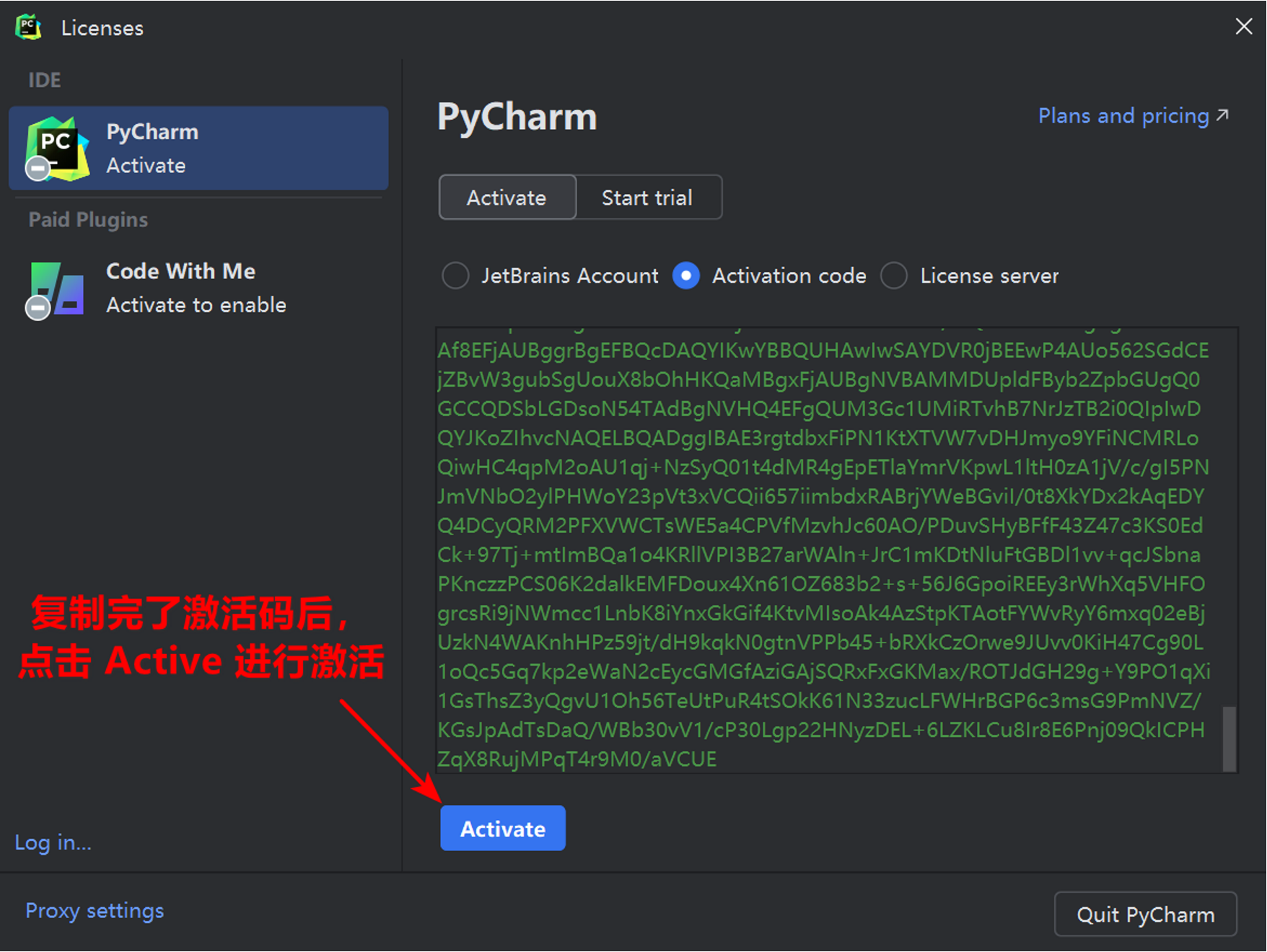Click the code line starting with JmVNbO2yIPHWoY23
This screenshot has height=952, width=1267.
[821, 496]
